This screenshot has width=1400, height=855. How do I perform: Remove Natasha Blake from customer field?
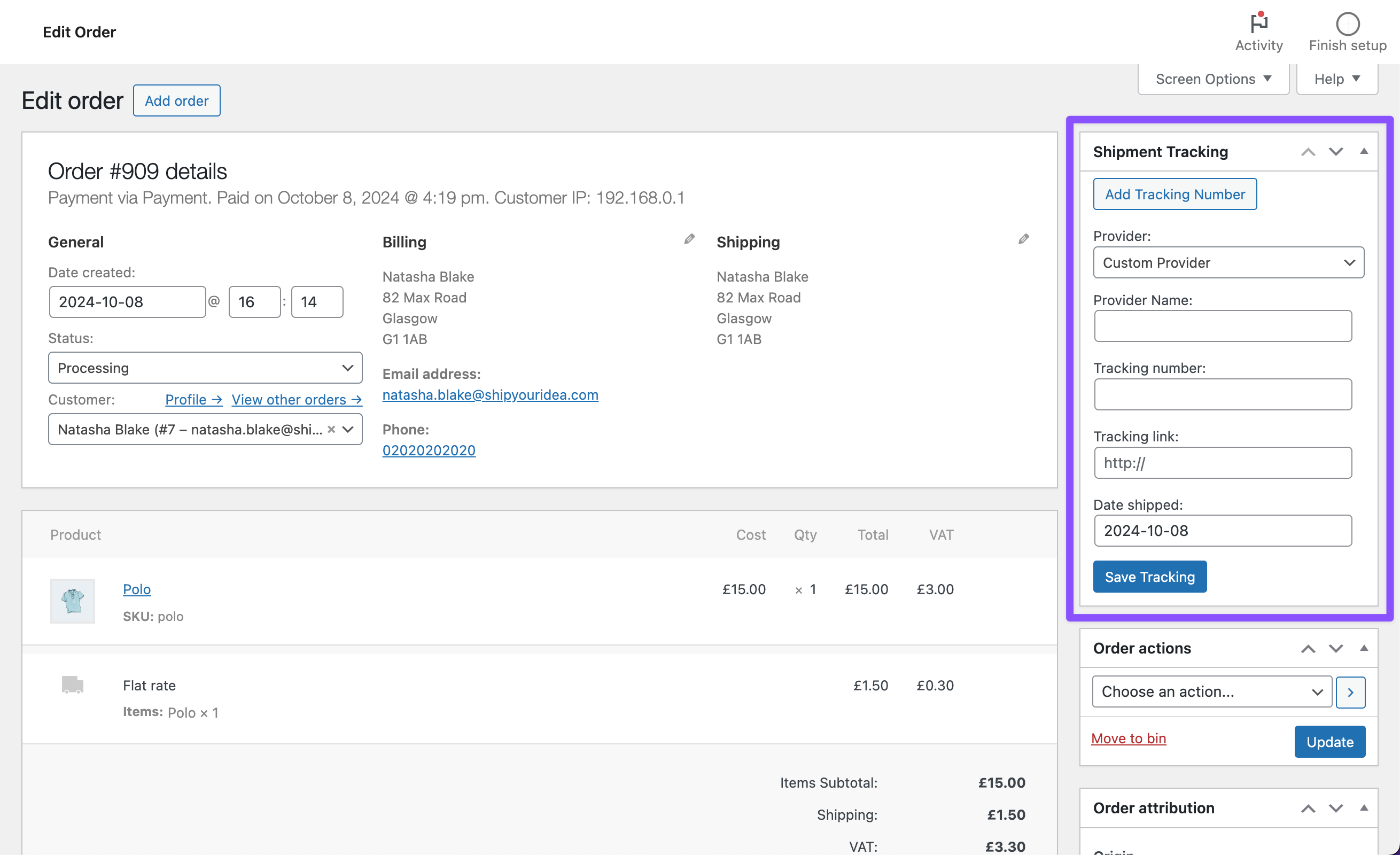(332, 430)
